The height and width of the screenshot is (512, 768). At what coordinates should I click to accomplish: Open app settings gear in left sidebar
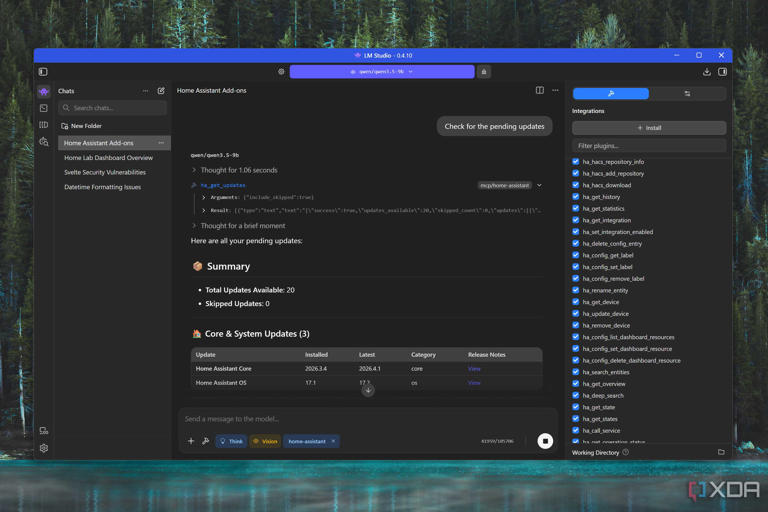click(x=44, y=448)
